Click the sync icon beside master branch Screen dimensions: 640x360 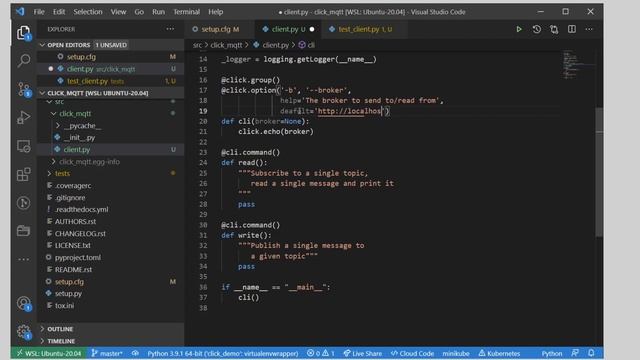(x=135, y=353)
